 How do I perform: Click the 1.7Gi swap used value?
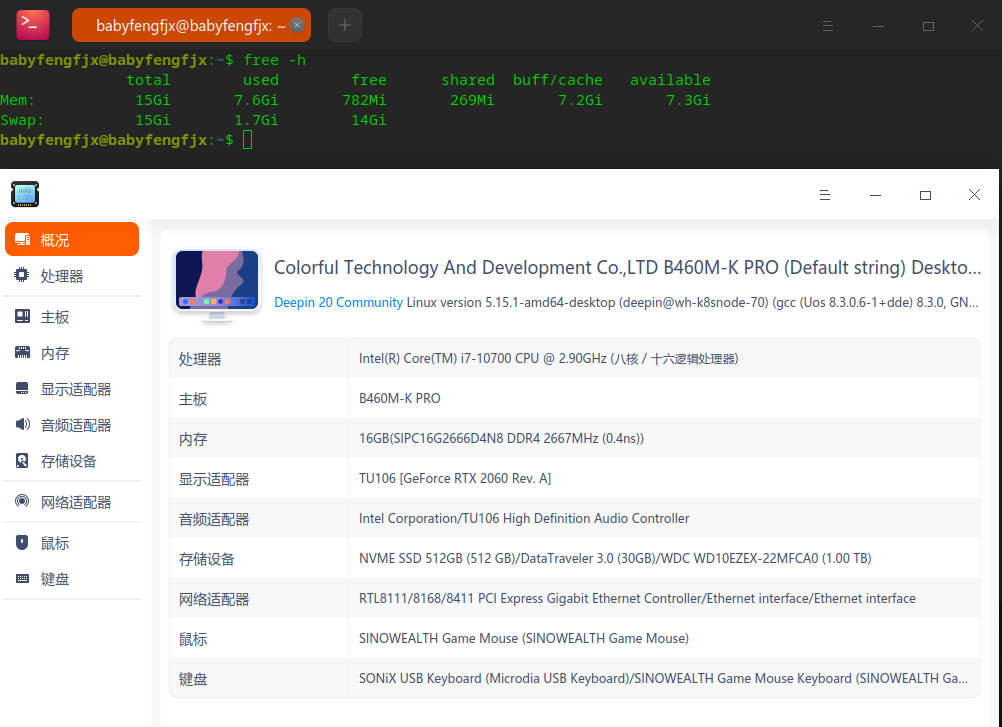(256, 120)
